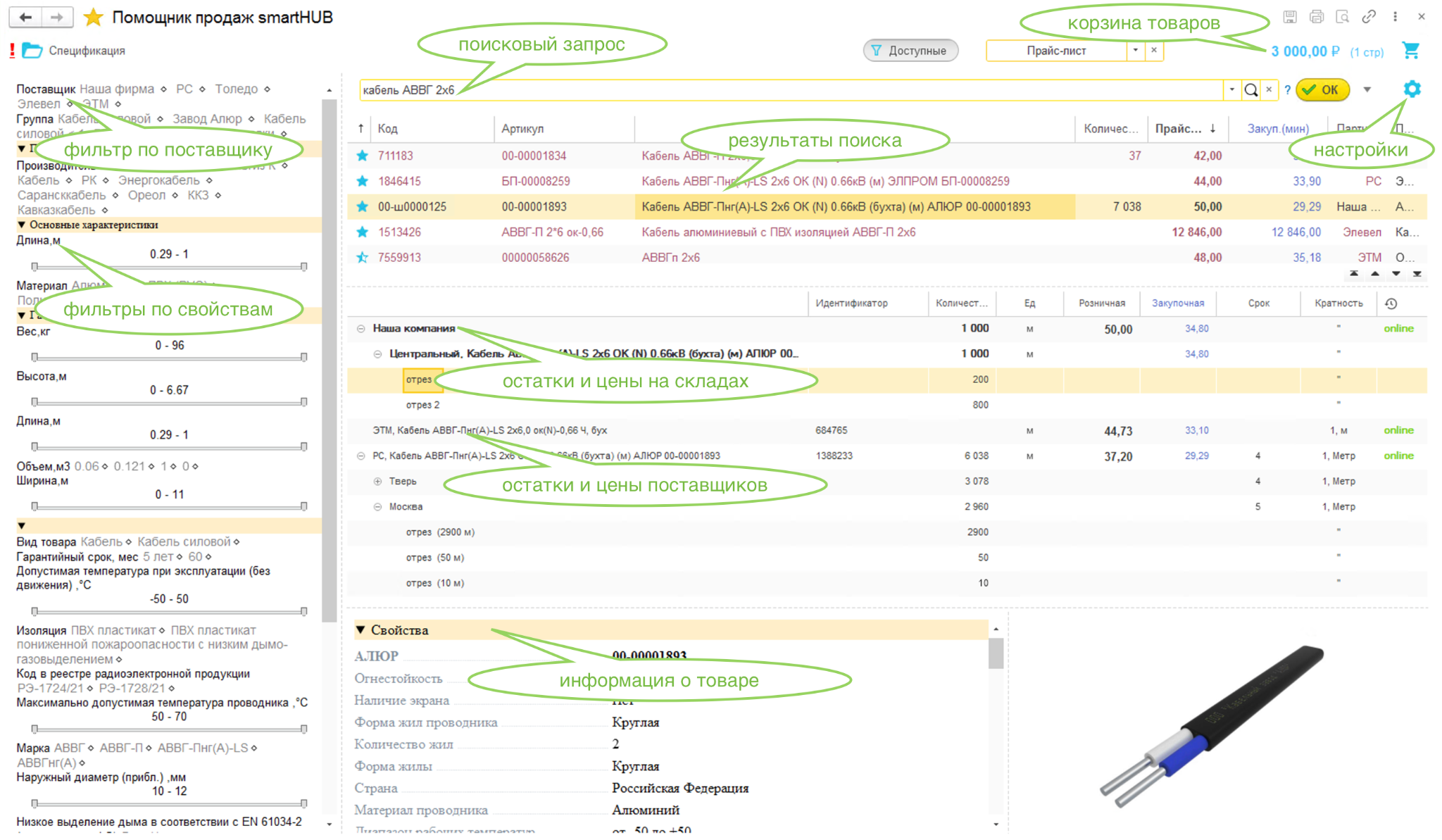
Task: Toggle favorite star for product 7559913
Action: 362,257
